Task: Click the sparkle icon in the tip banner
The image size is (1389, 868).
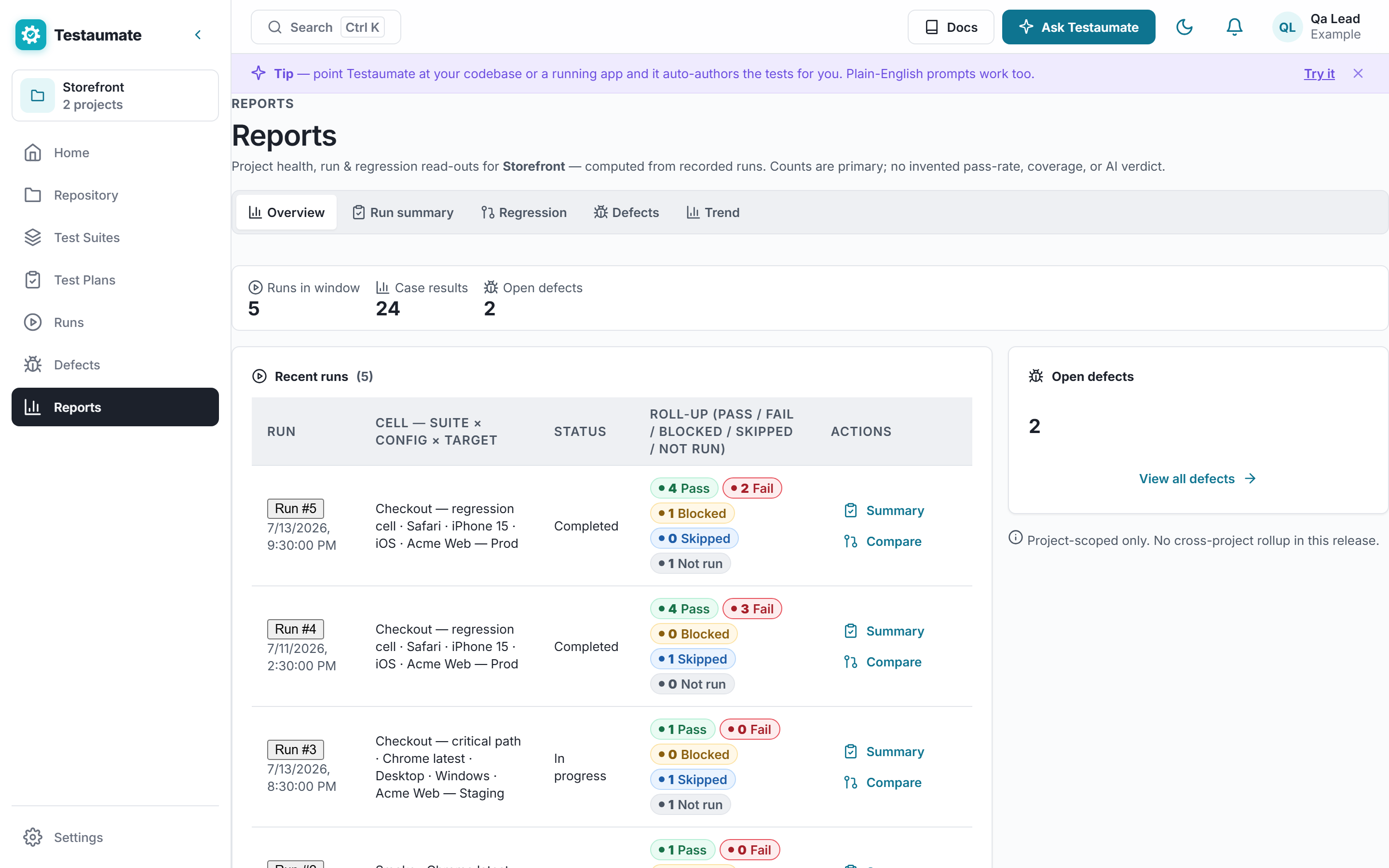Action: [x=259, y=73]
